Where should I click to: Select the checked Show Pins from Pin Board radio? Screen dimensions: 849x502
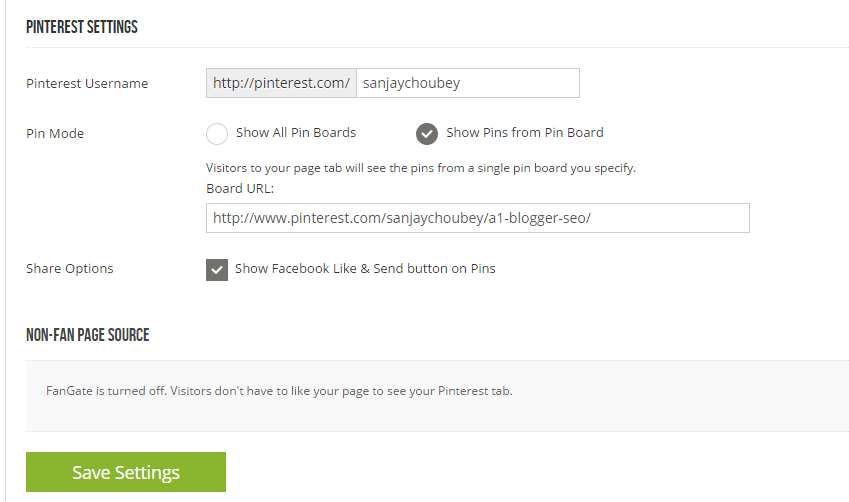pyautogui.click(x=427, y=134)
